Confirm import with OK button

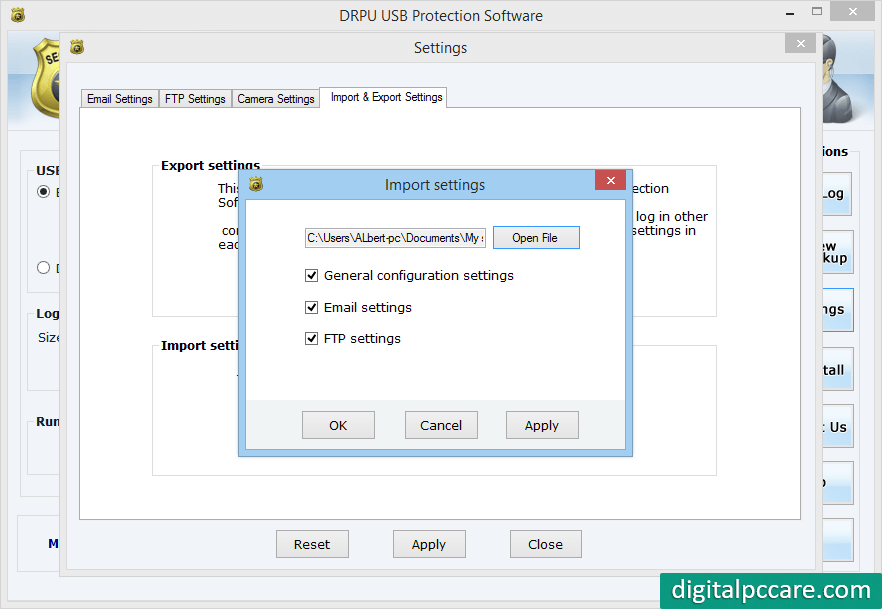pyautogui.click(x=338, y=425)
